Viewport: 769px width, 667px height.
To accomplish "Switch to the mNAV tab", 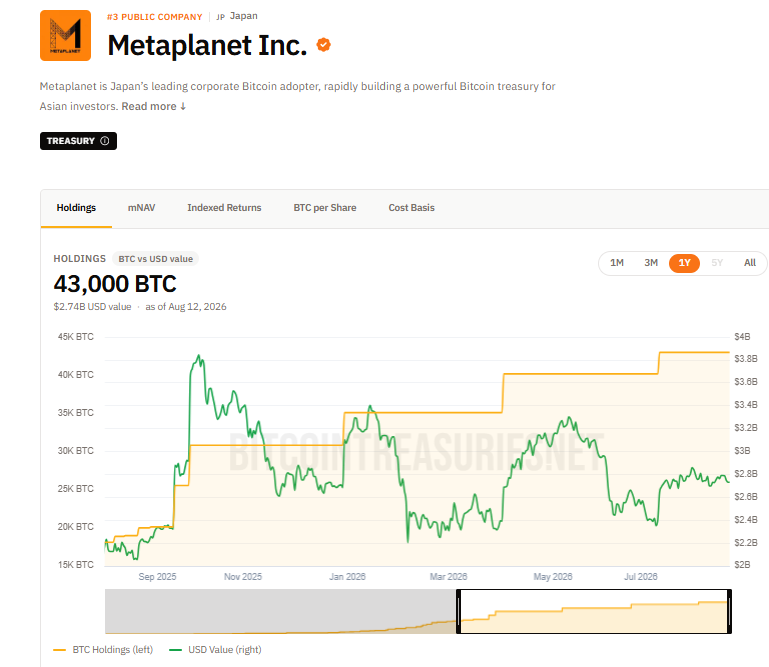I will click(141, 208).
